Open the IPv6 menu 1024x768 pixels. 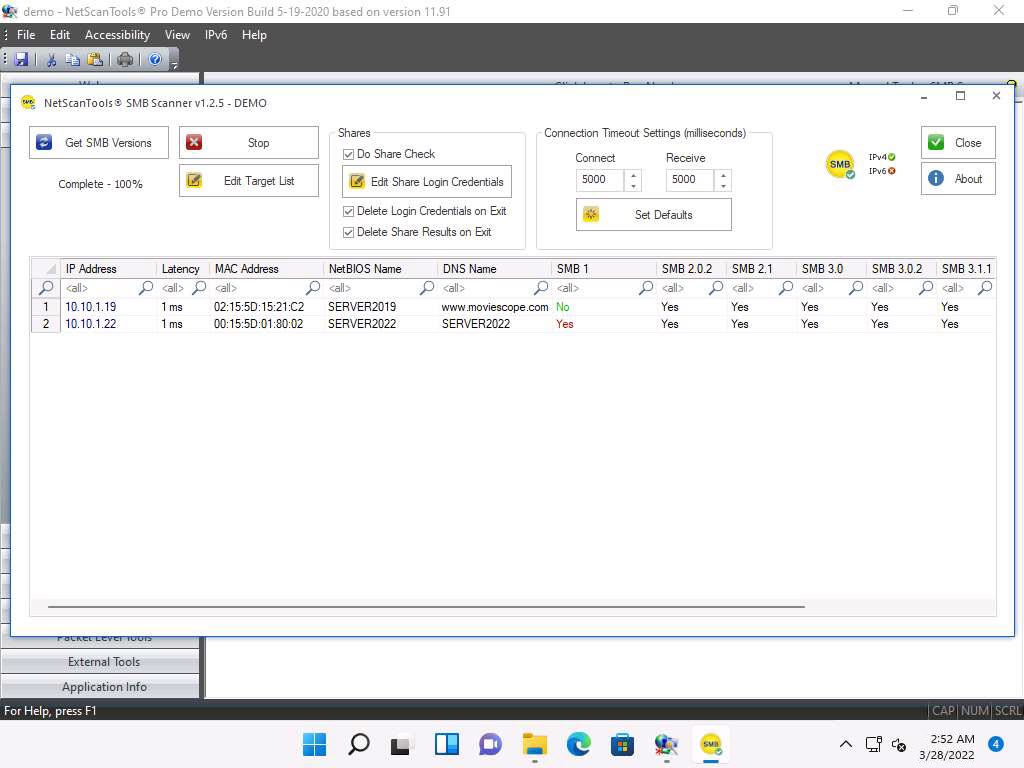click(216, 35)
